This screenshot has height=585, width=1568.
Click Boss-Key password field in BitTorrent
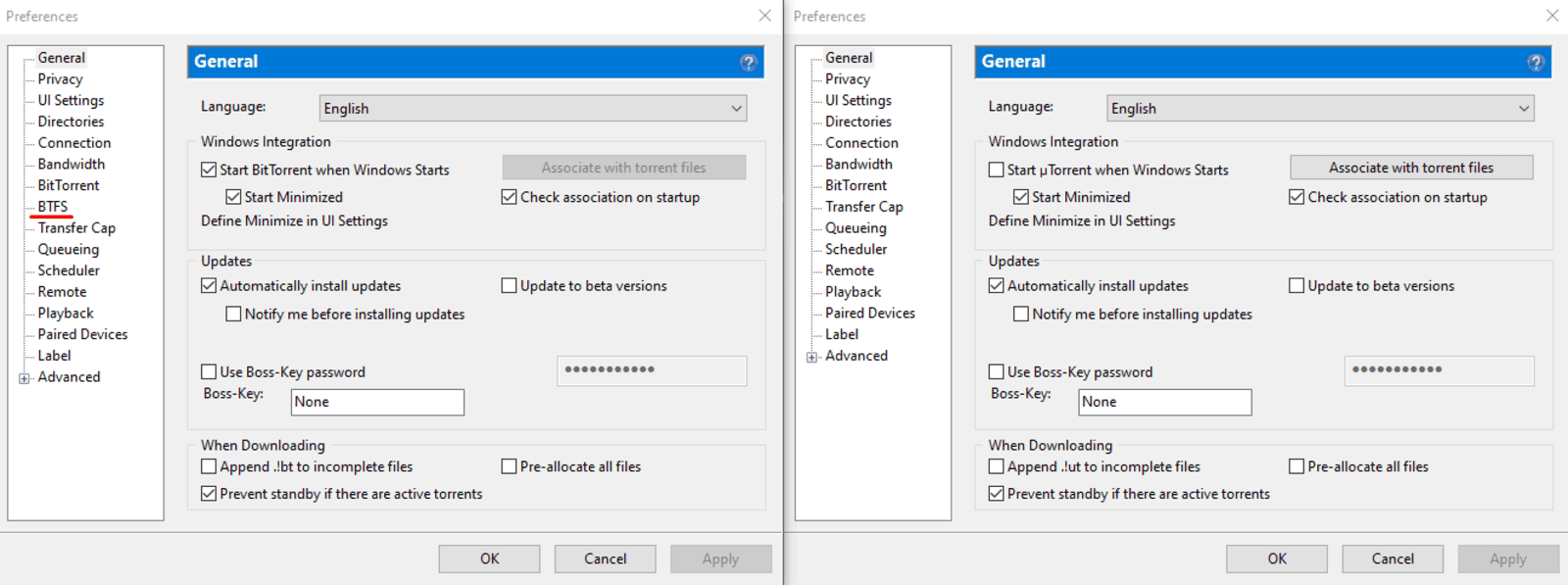[652, 370]
